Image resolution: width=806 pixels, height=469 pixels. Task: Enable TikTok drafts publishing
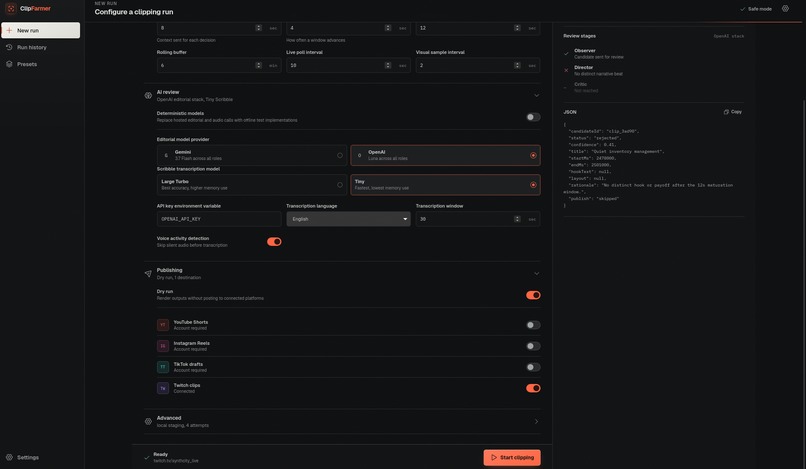(x=533, y=367)
